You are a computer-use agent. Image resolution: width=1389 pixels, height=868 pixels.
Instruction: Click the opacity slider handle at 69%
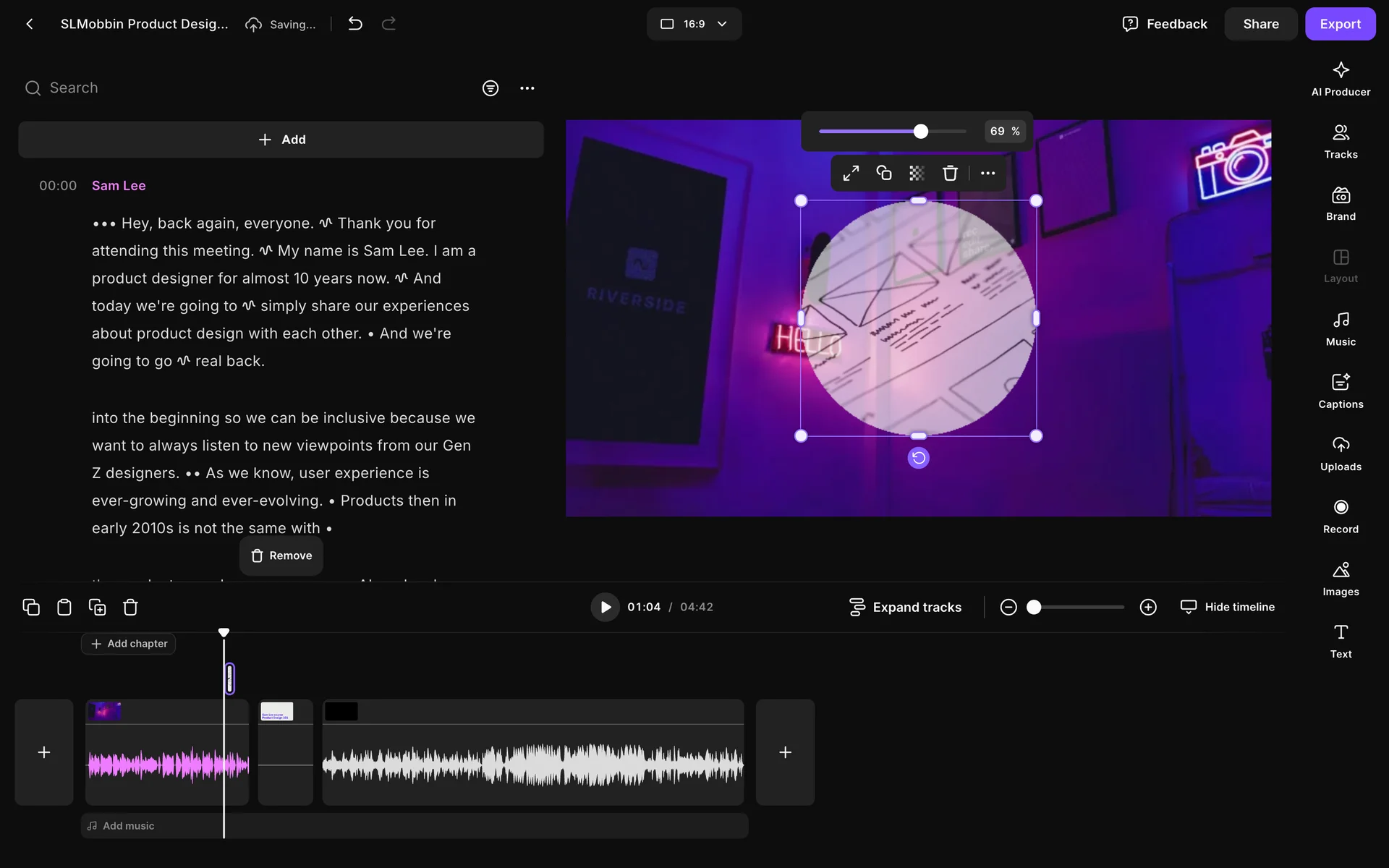[x=920, y=132]
